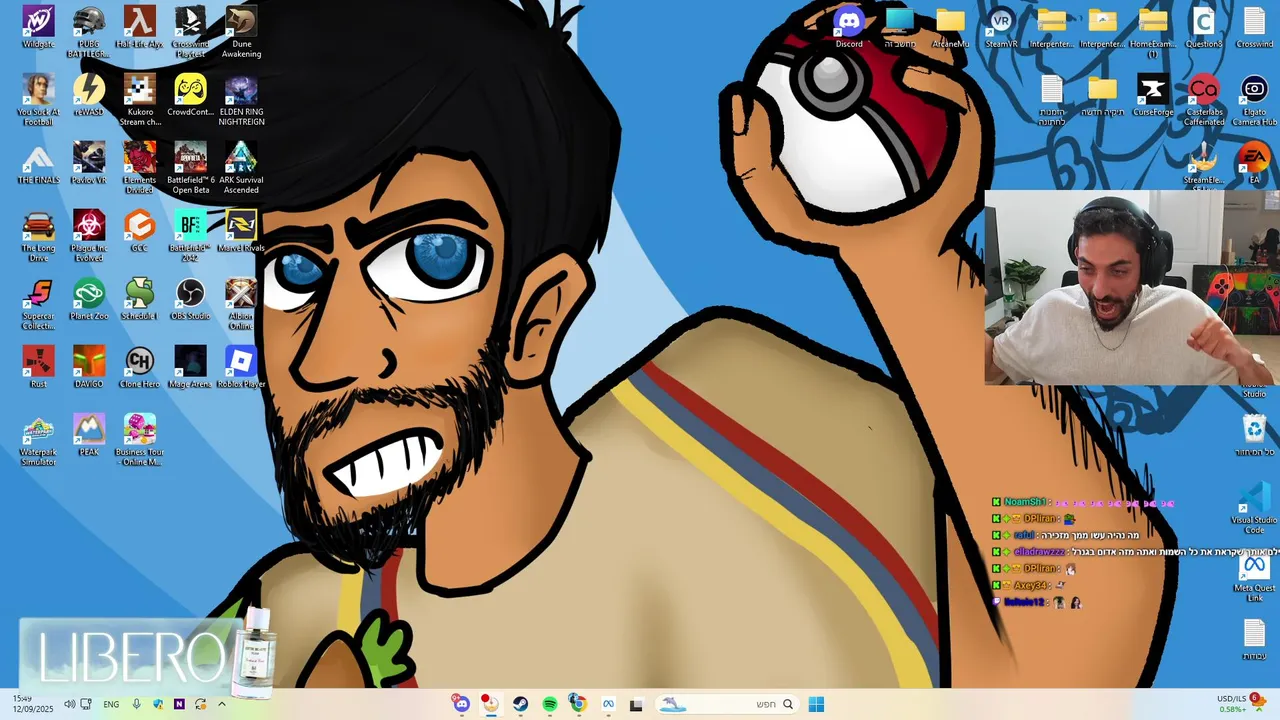Open the DAVIGO shortcut

[x=89, y=367]
